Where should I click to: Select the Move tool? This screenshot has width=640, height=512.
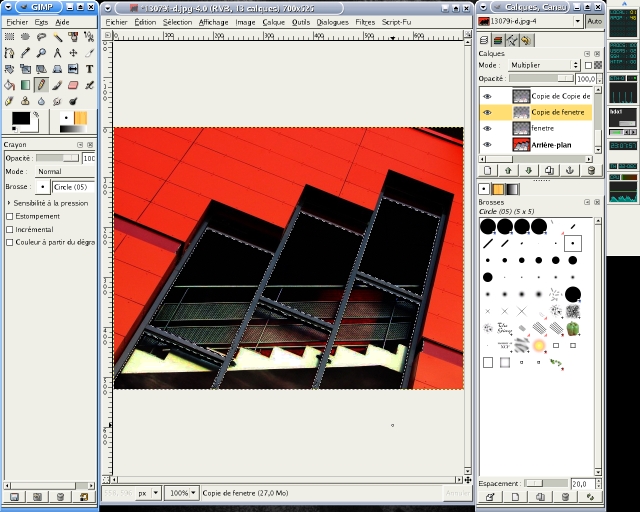click(73, 53)
